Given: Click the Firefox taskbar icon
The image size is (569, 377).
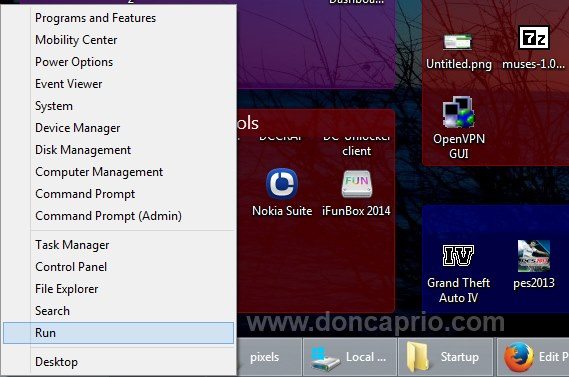Looking at the screenshot, I should (519, 357).
